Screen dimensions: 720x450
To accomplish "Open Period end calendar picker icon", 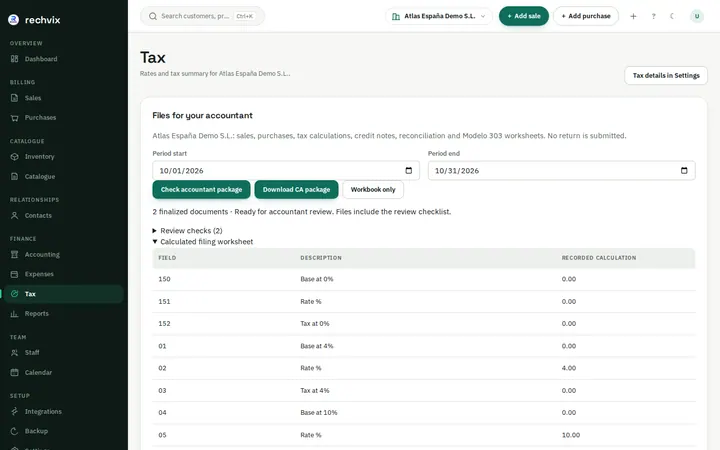I will tap(684, 170).
